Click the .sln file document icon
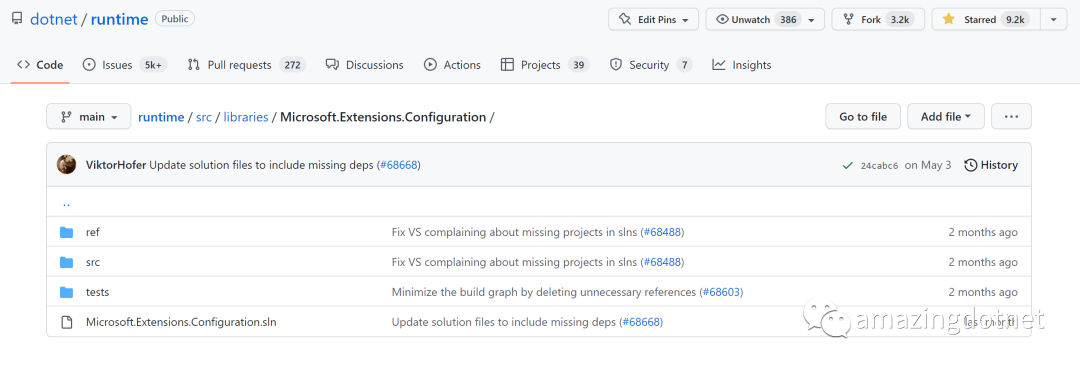Image resolution: width=1080 pixels, height=370 pixels. (x=66, y=322)
